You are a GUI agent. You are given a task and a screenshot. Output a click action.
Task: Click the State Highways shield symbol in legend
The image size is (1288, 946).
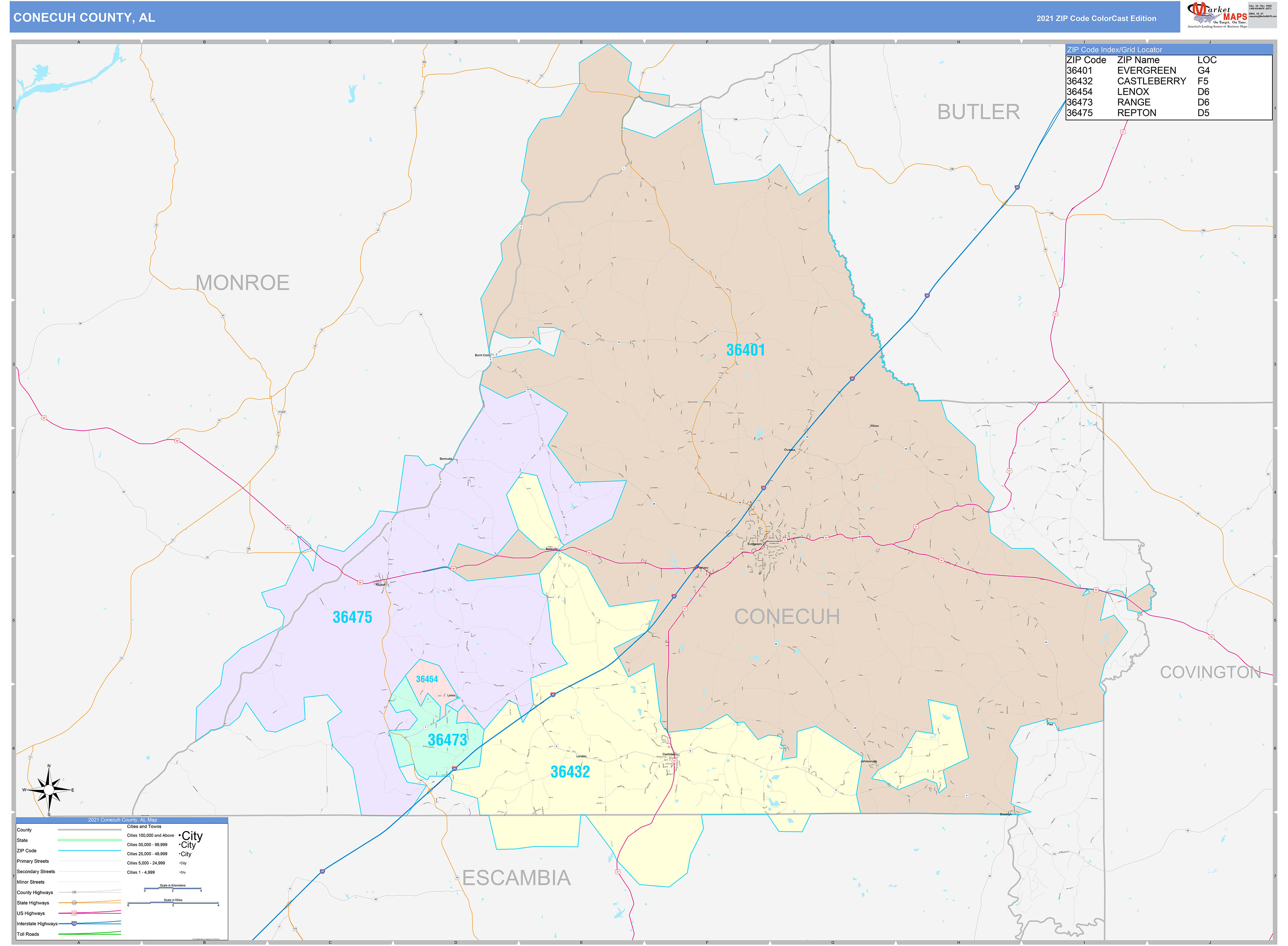coord(74,903)
